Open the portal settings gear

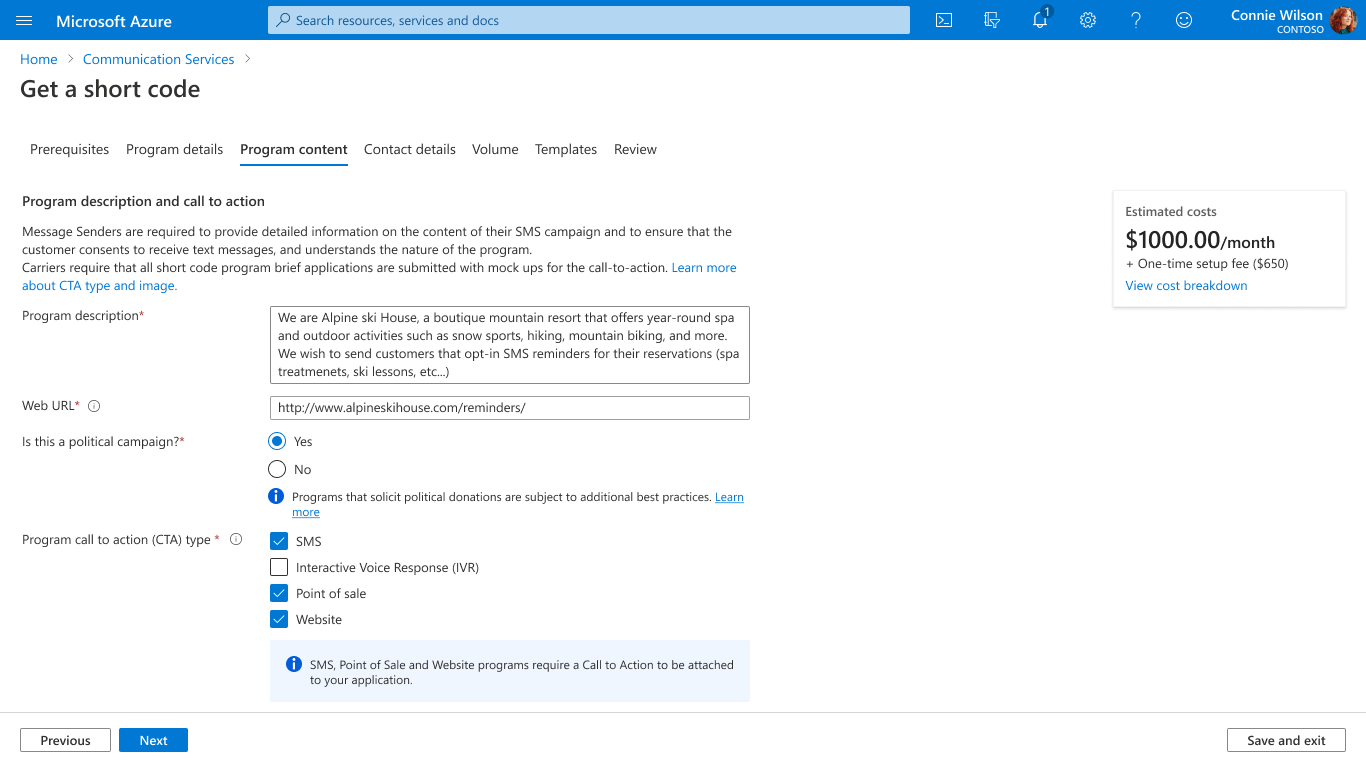[x=1088, y=20]
